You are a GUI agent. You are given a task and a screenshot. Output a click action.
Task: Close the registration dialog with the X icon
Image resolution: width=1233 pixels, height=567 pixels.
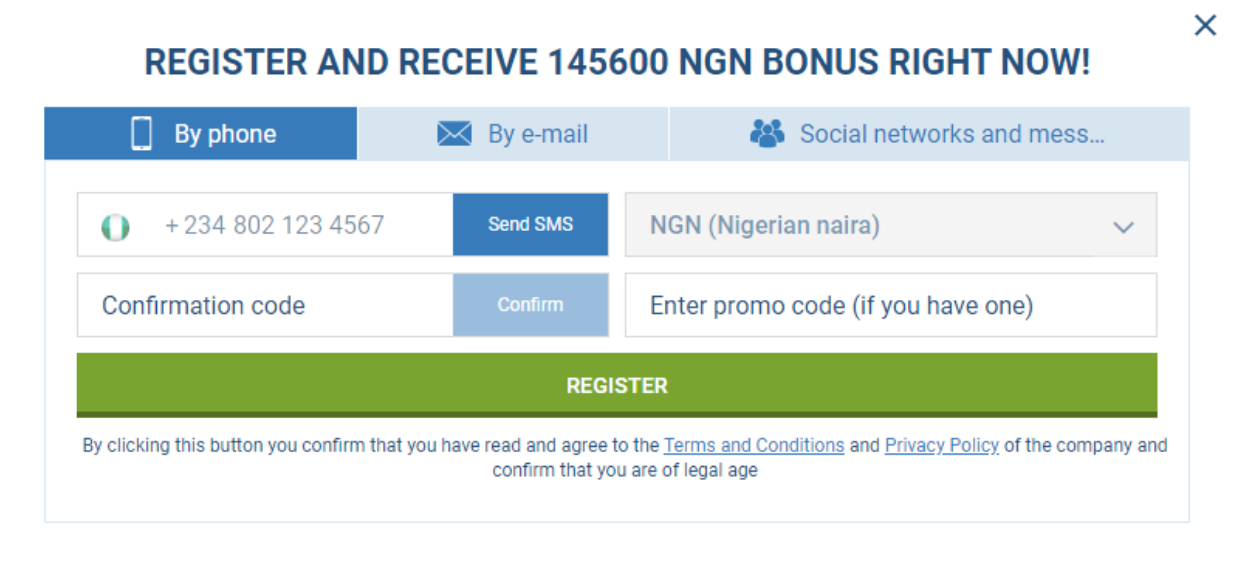point(1205,25)
